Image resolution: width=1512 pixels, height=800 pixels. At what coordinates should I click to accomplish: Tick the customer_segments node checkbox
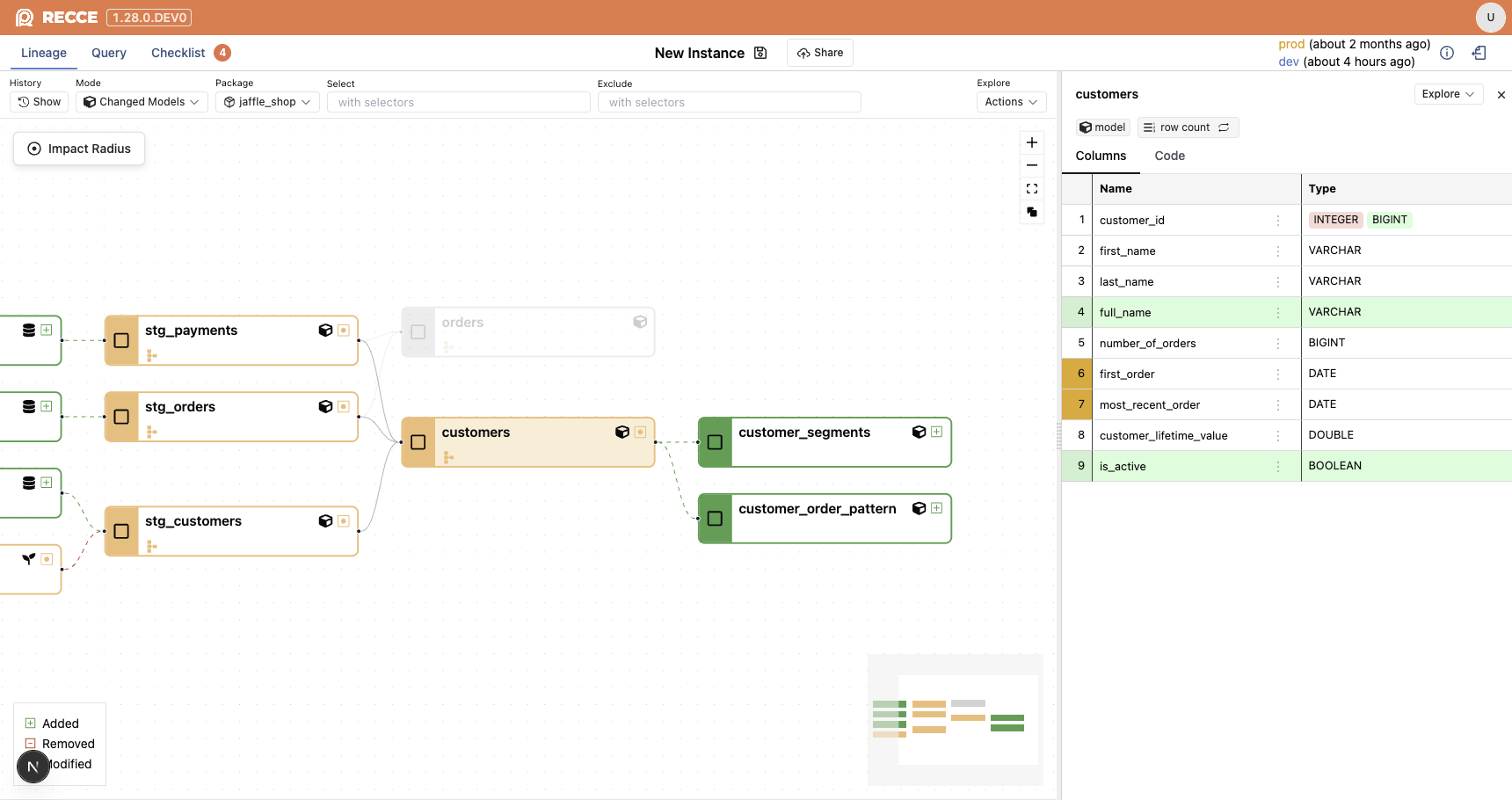(x=715, y=442)
